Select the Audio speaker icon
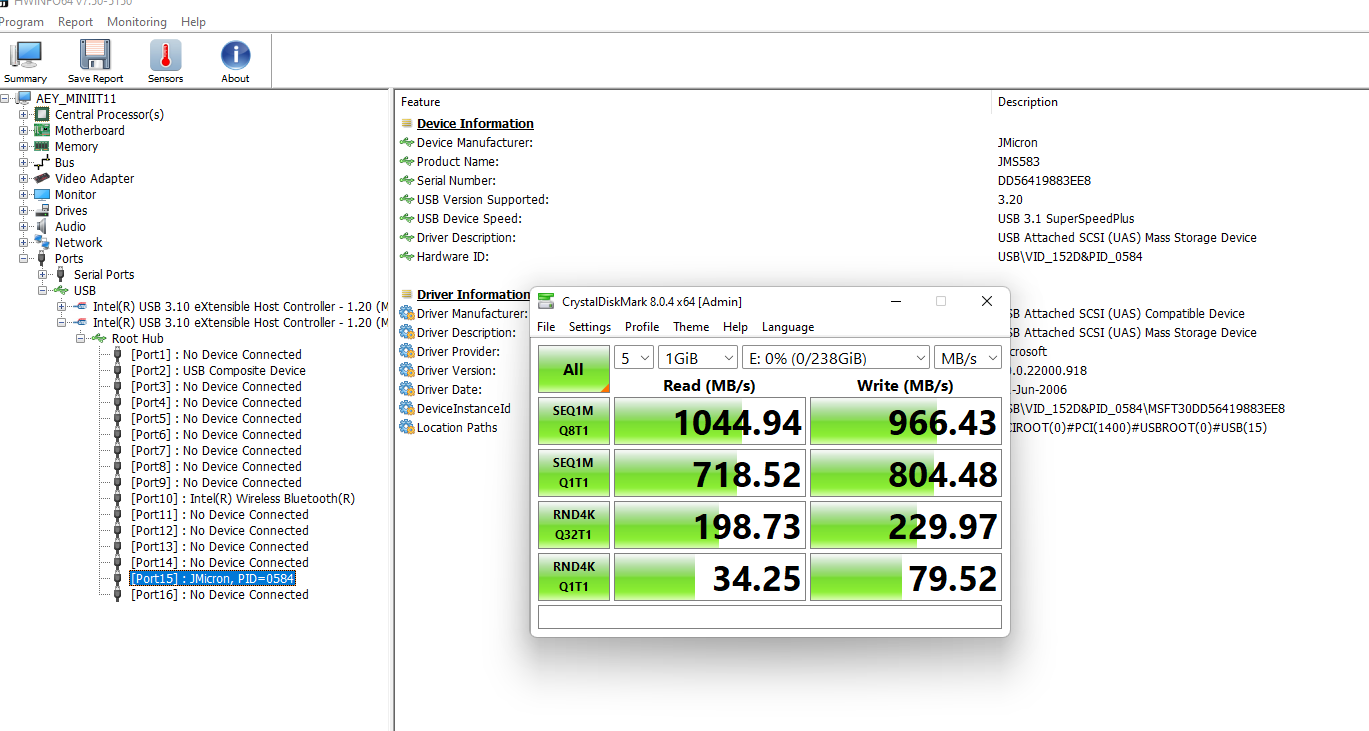This screenshot has width=1369, height=731. coord(43,226)
